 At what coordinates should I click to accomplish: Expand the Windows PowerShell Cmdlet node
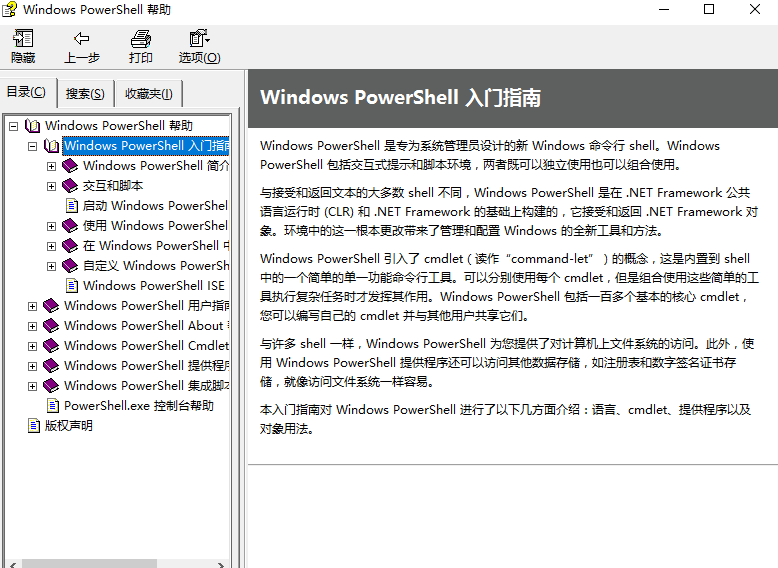[x=33, y=346]
